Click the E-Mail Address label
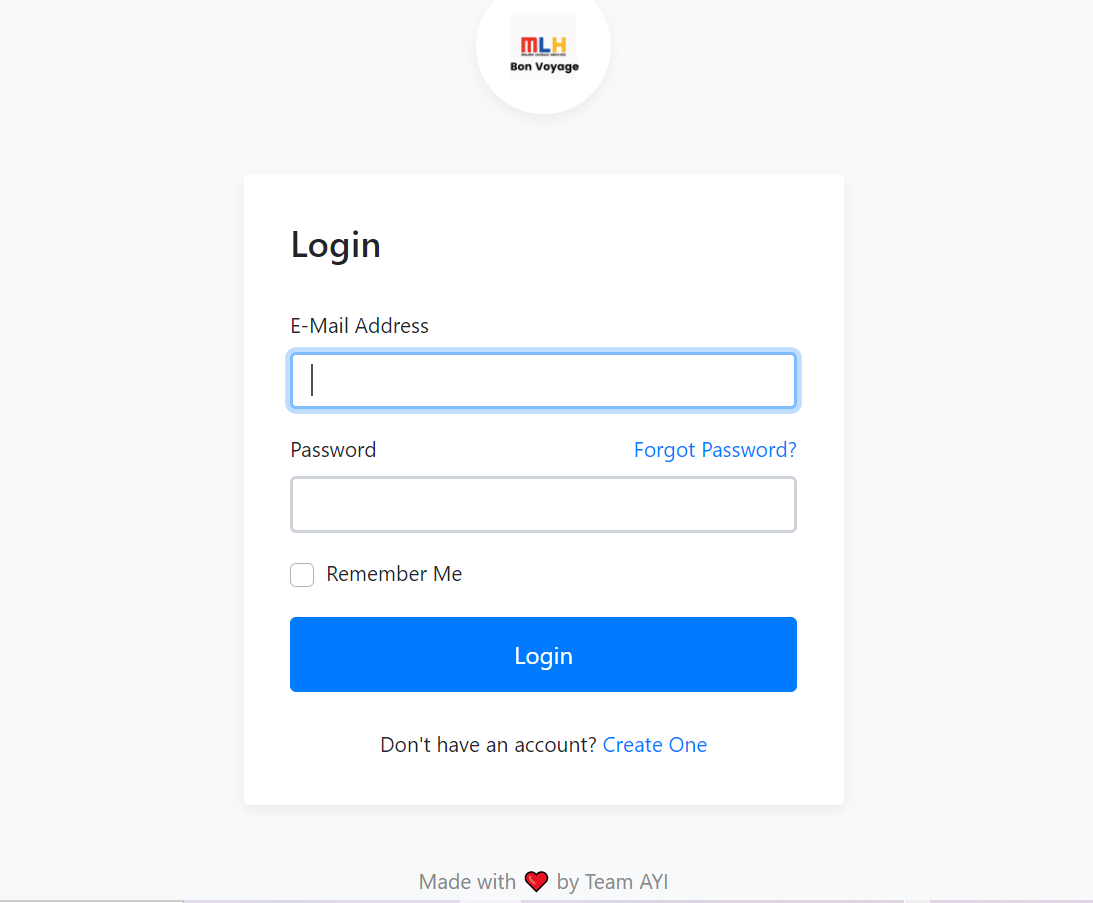Image resolution: width=1093 pixels, height=903 pixels. [360, 326]
